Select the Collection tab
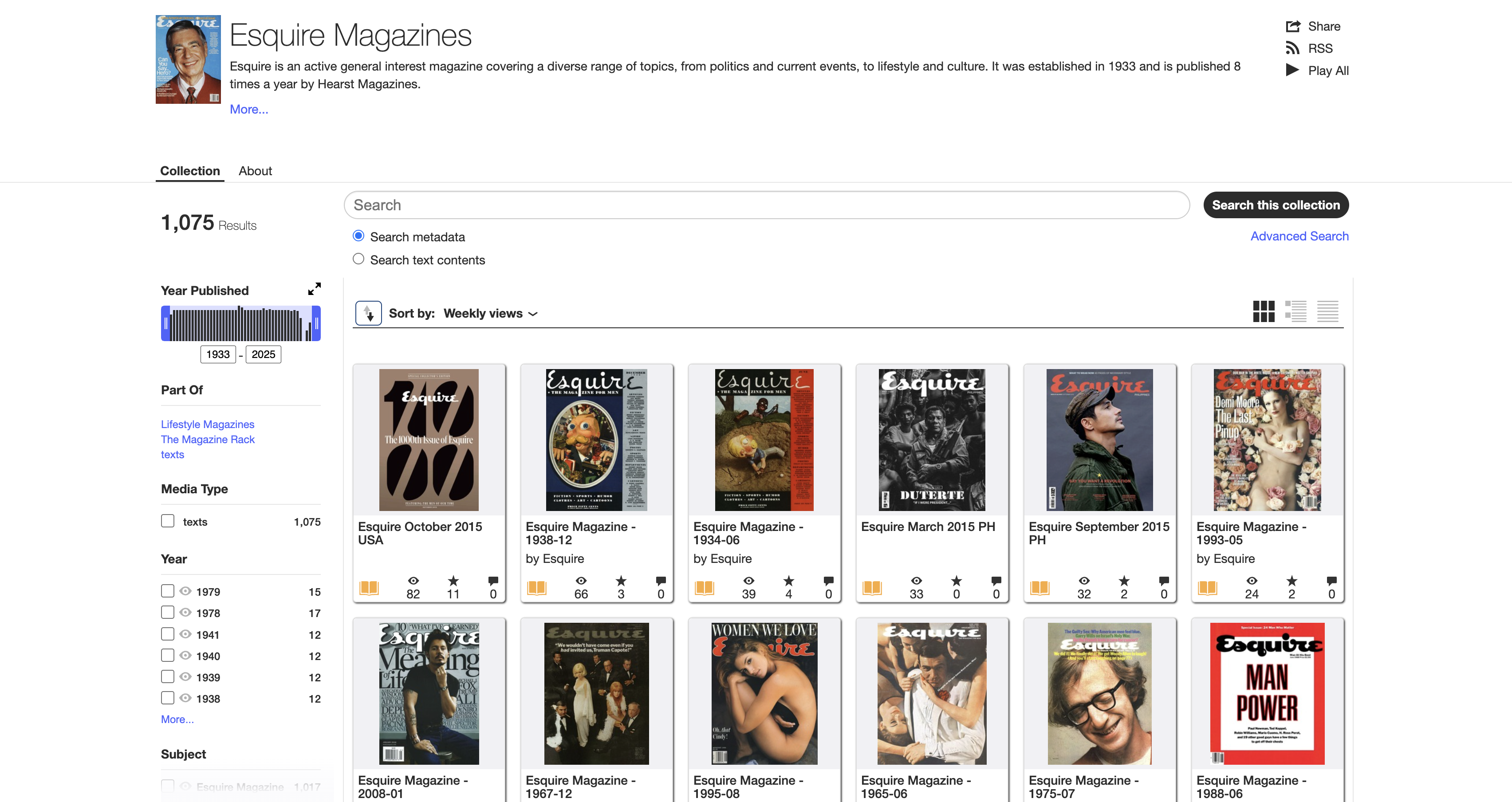This screenshot has width=1512, height=802. click(189, 171)
